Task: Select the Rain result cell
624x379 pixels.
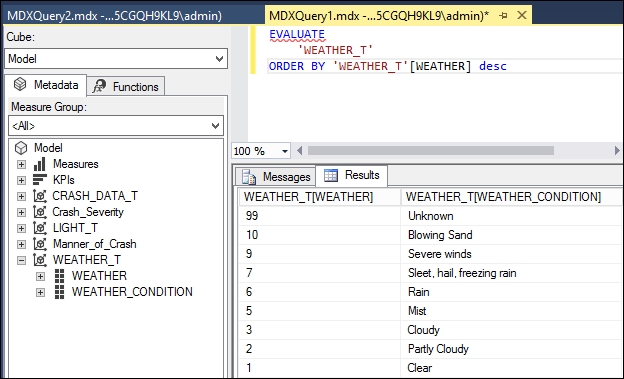Action: point(512,292)
